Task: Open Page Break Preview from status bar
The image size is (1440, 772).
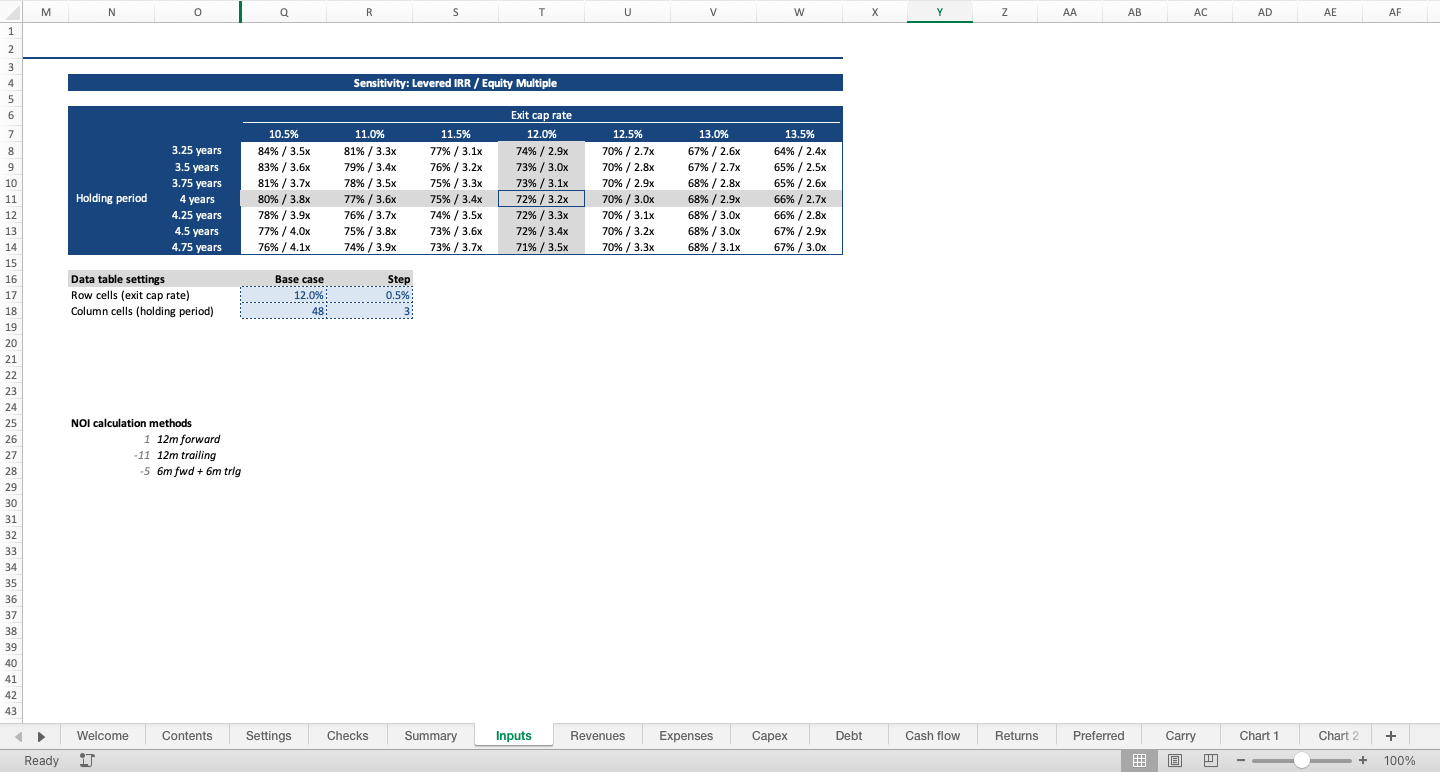Action: point(1210,760)
